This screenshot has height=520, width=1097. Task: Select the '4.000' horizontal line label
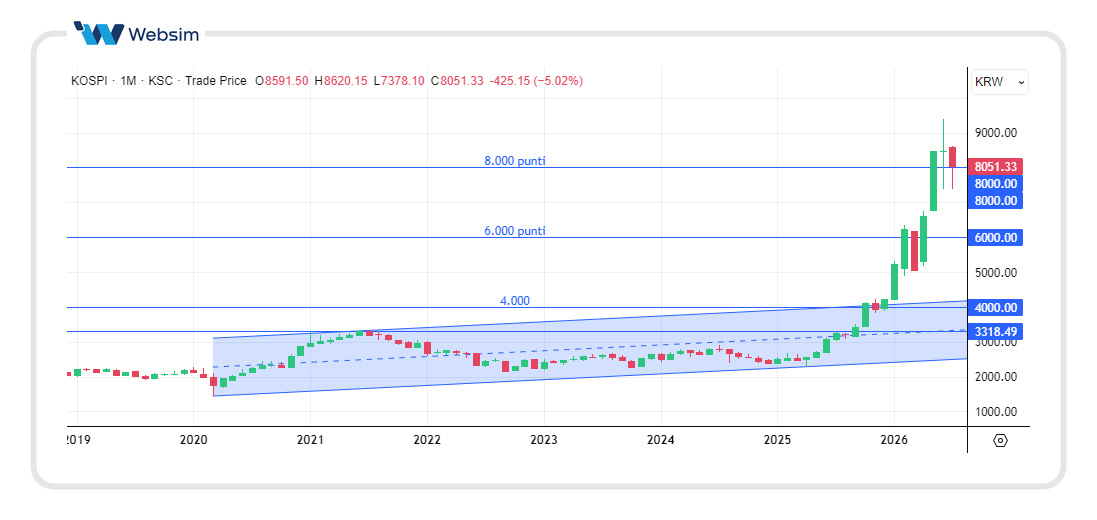[x=515, y=301]
